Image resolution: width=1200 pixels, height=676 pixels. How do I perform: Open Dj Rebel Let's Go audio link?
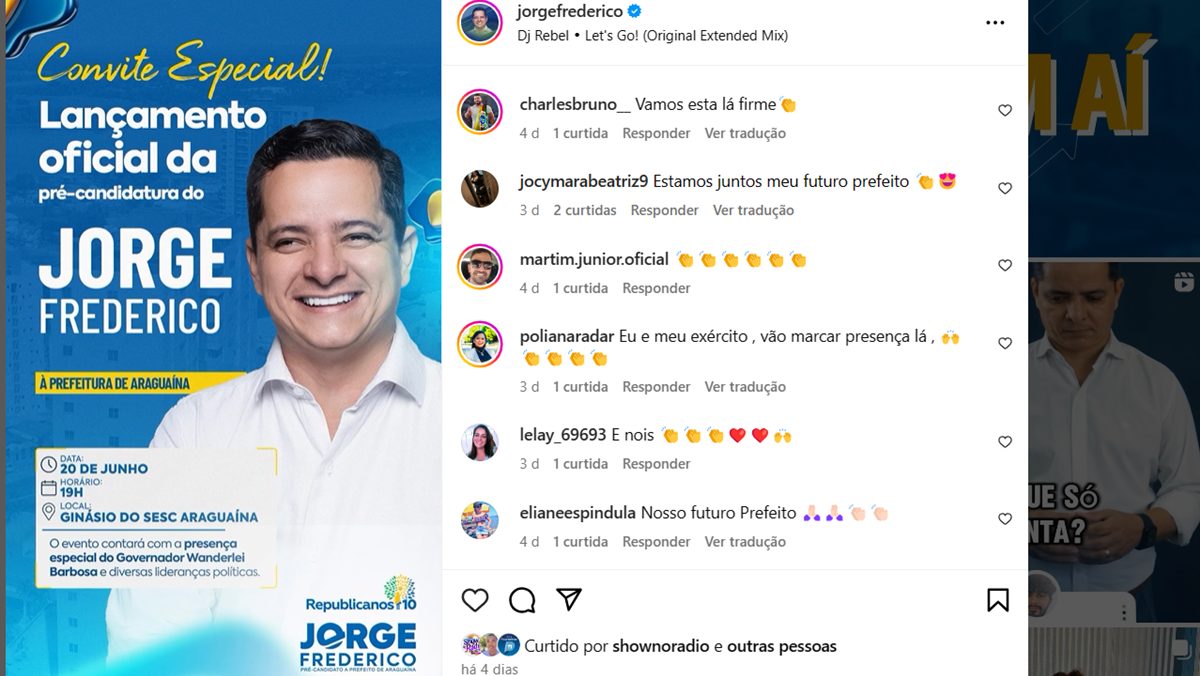pos(653,36)
